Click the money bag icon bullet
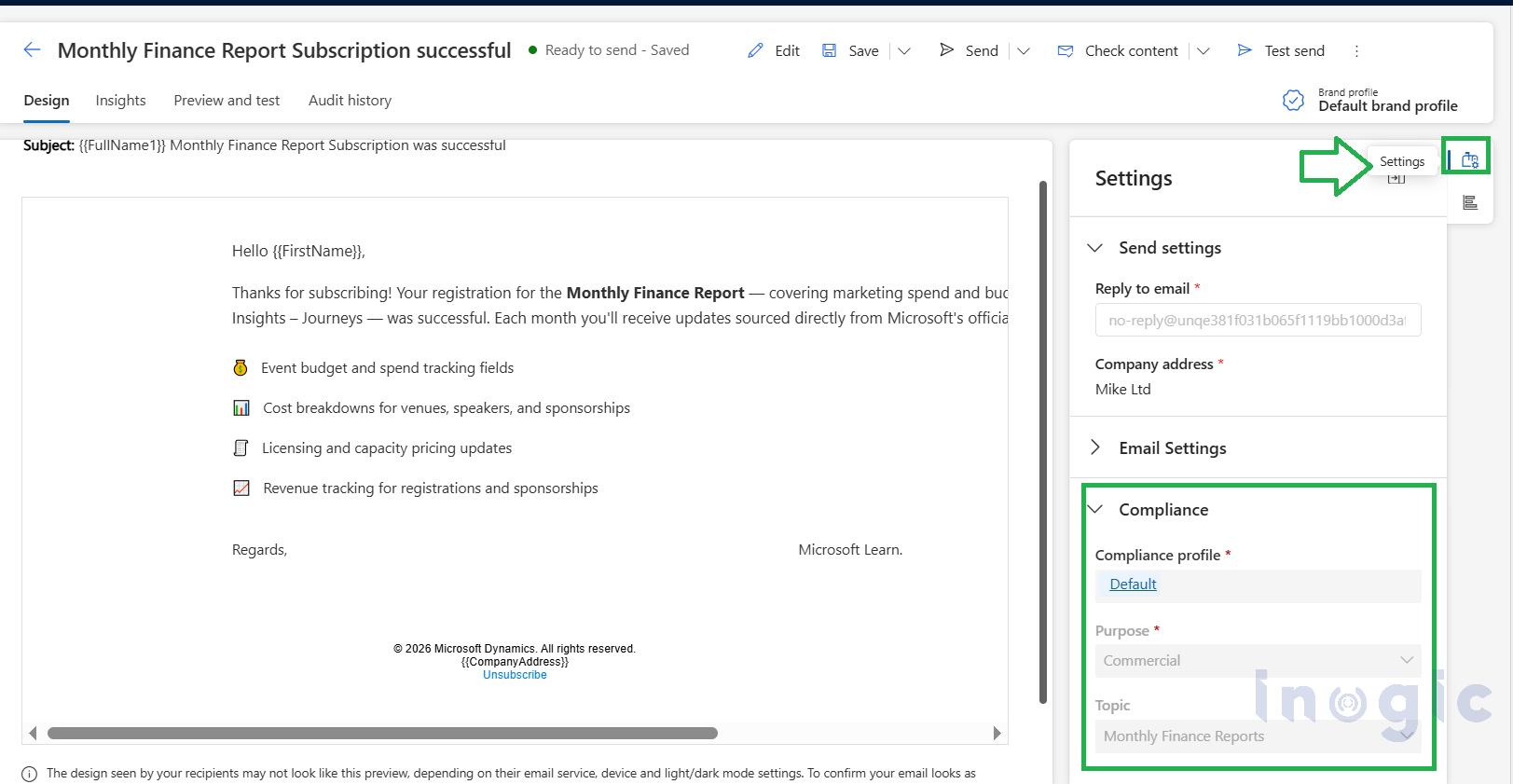The image size is (1513, 784). click(241, 368)
